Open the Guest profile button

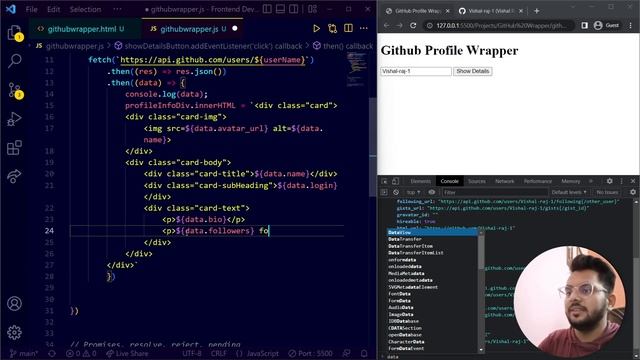pyautogui.click(x=607, y=25)
